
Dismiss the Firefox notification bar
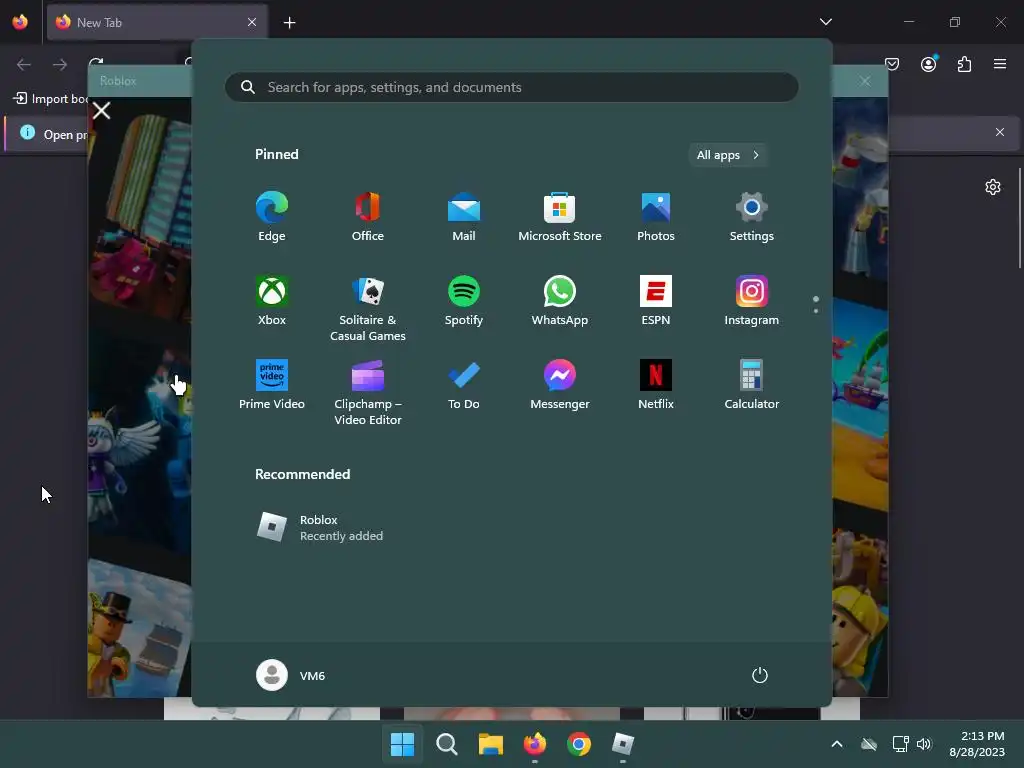tap(1000, 133)
